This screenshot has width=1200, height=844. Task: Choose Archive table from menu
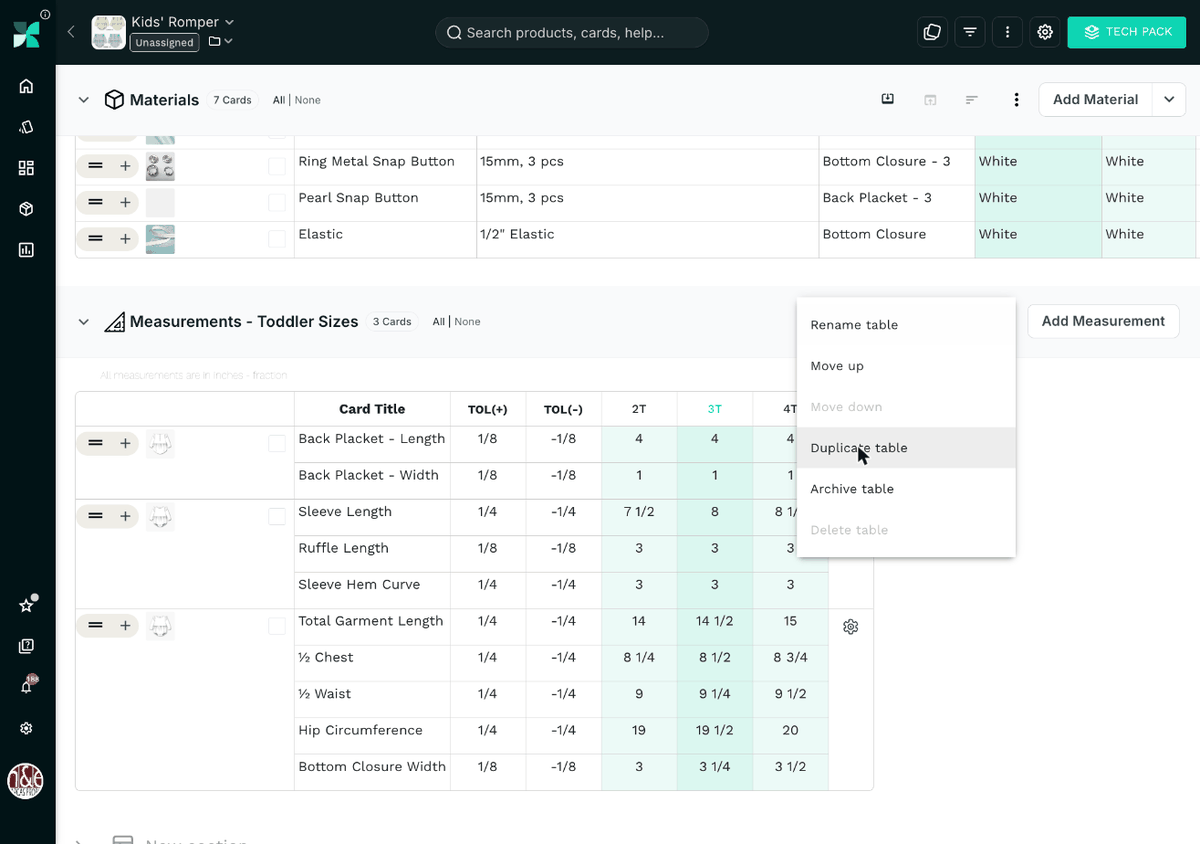click(906, 489)
